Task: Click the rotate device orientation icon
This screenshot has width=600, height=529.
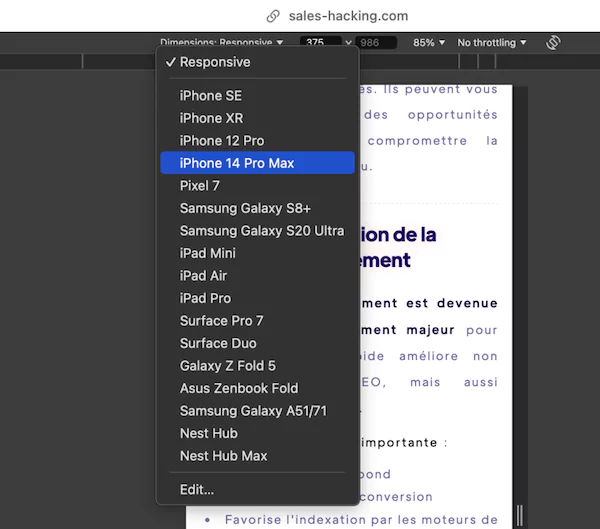Action: click(553, 42)
